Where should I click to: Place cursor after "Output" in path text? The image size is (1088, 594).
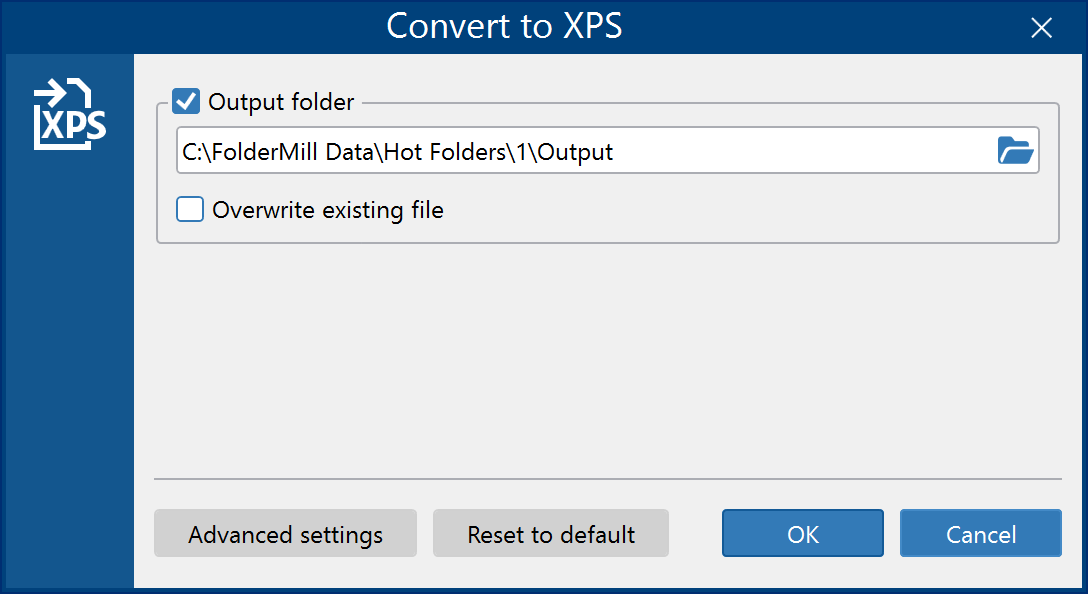click(615, 151)
